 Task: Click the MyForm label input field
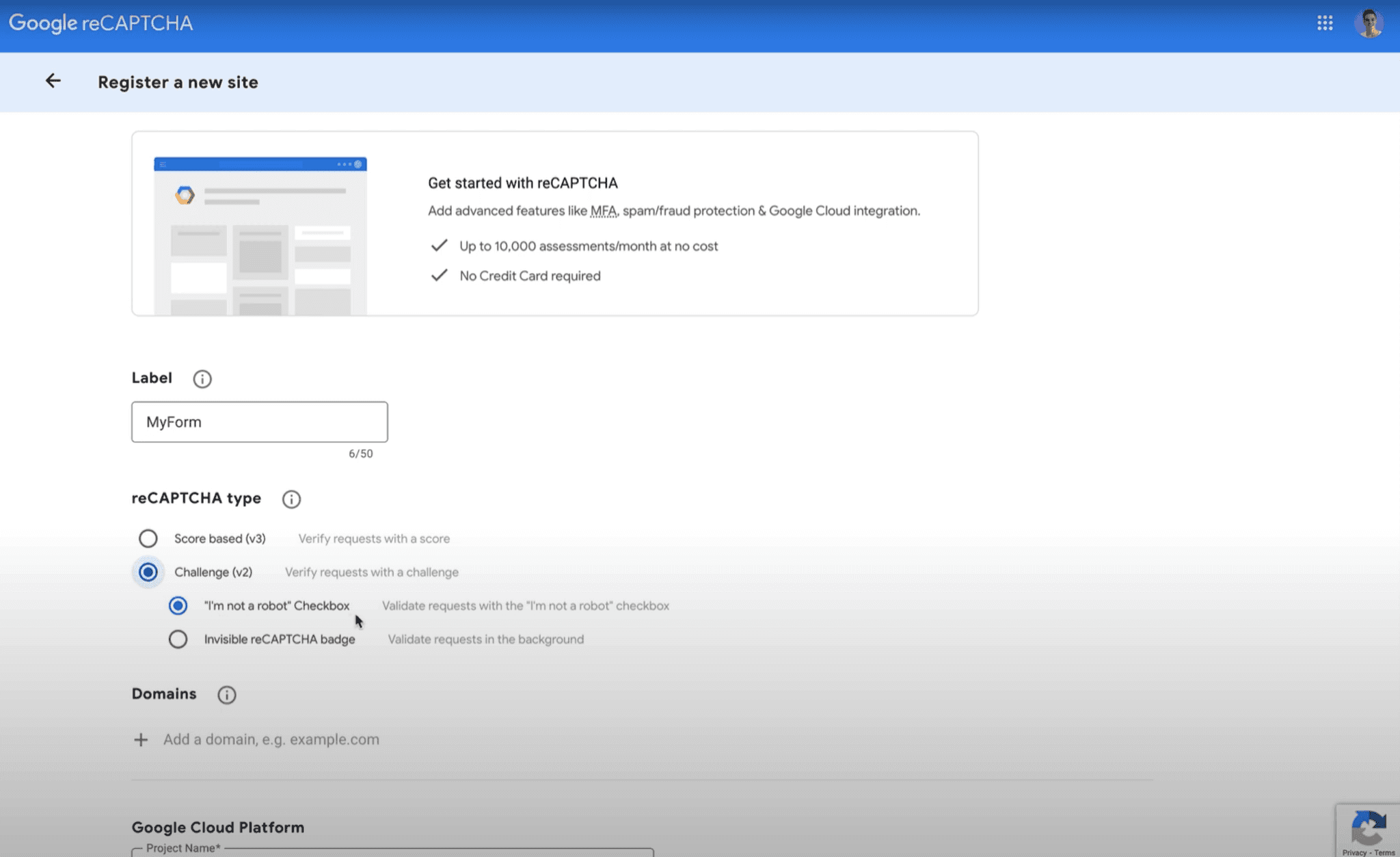[x=259, y=421]
